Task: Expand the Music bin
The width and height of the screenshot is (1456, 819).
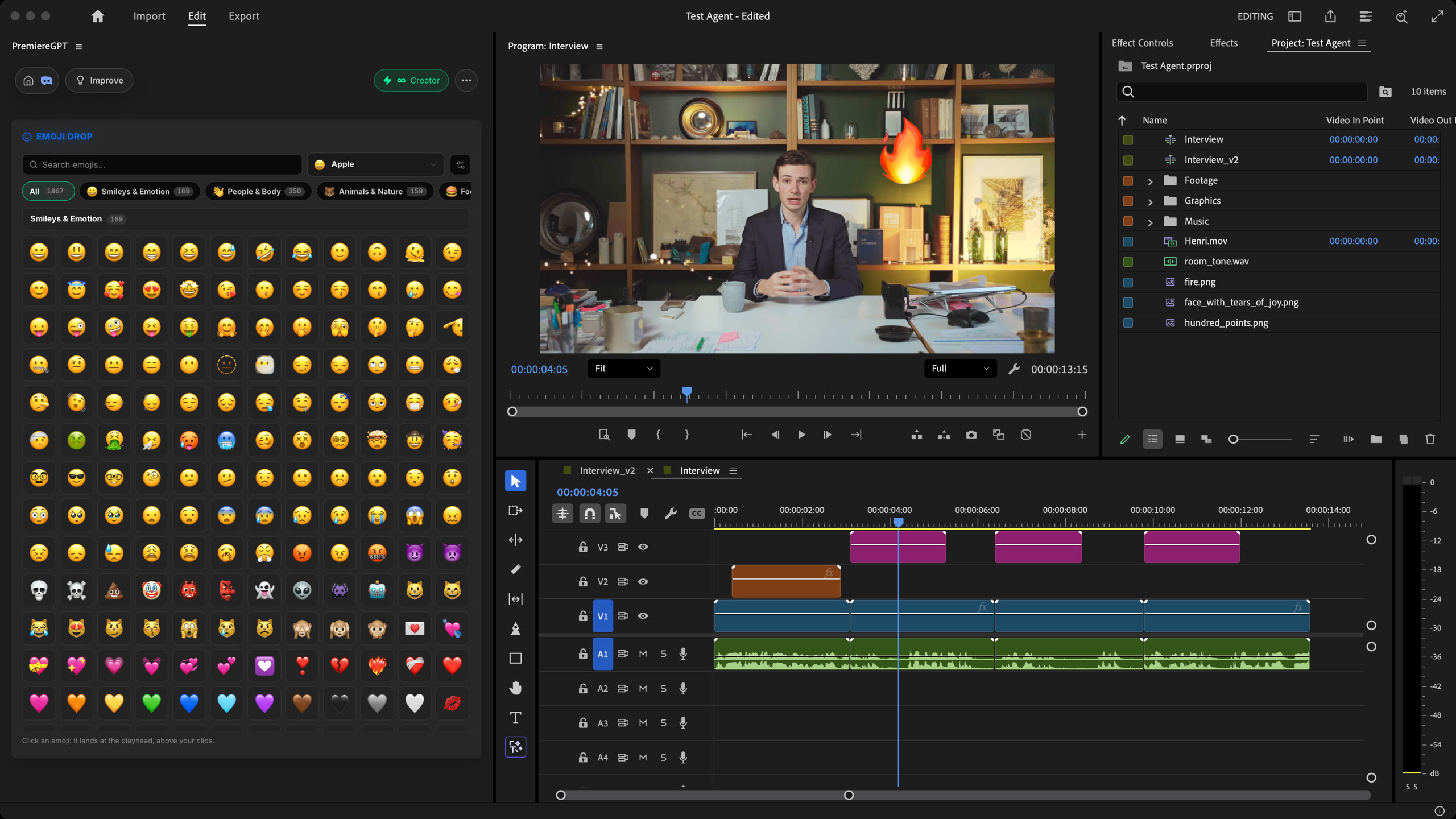Action: [x=1150, y=222]
